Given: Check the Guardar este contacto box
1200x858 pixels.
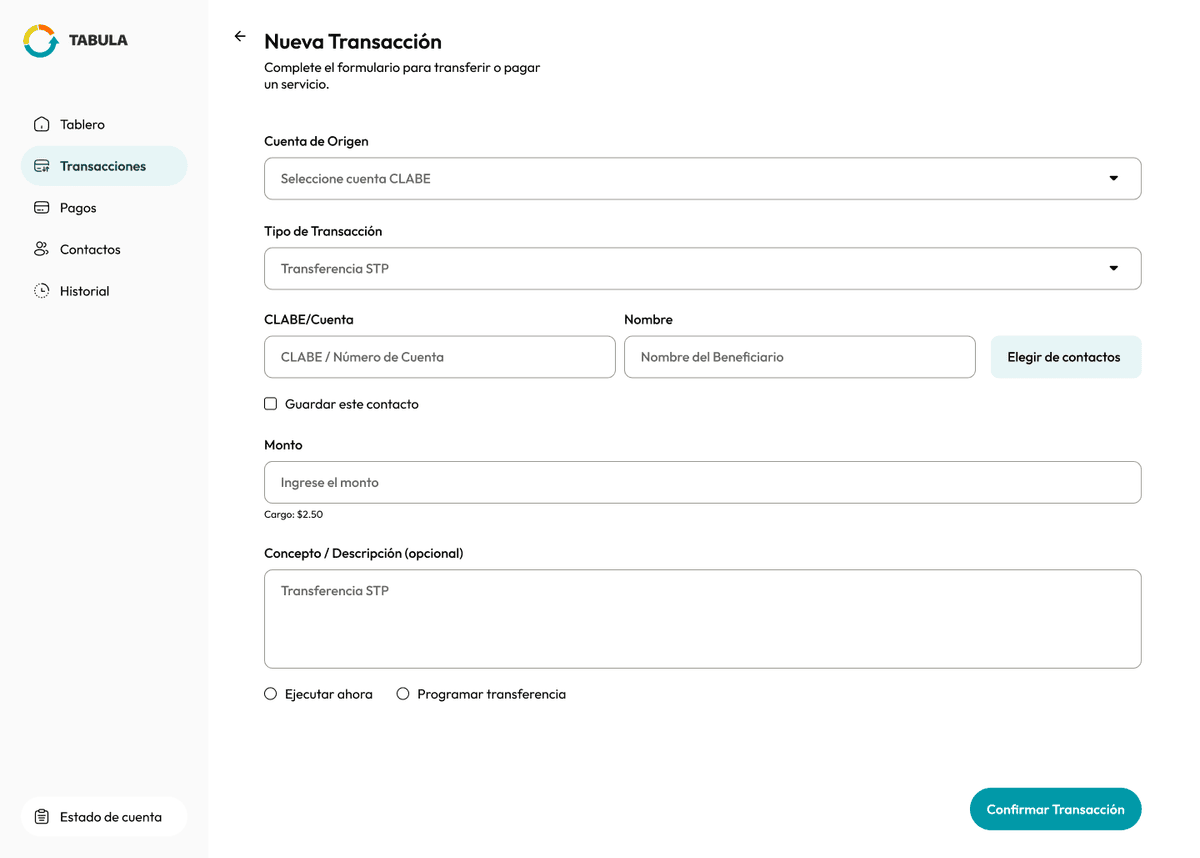Looking at the screenshot, I should pyautogui.click(x=270, y=403).
